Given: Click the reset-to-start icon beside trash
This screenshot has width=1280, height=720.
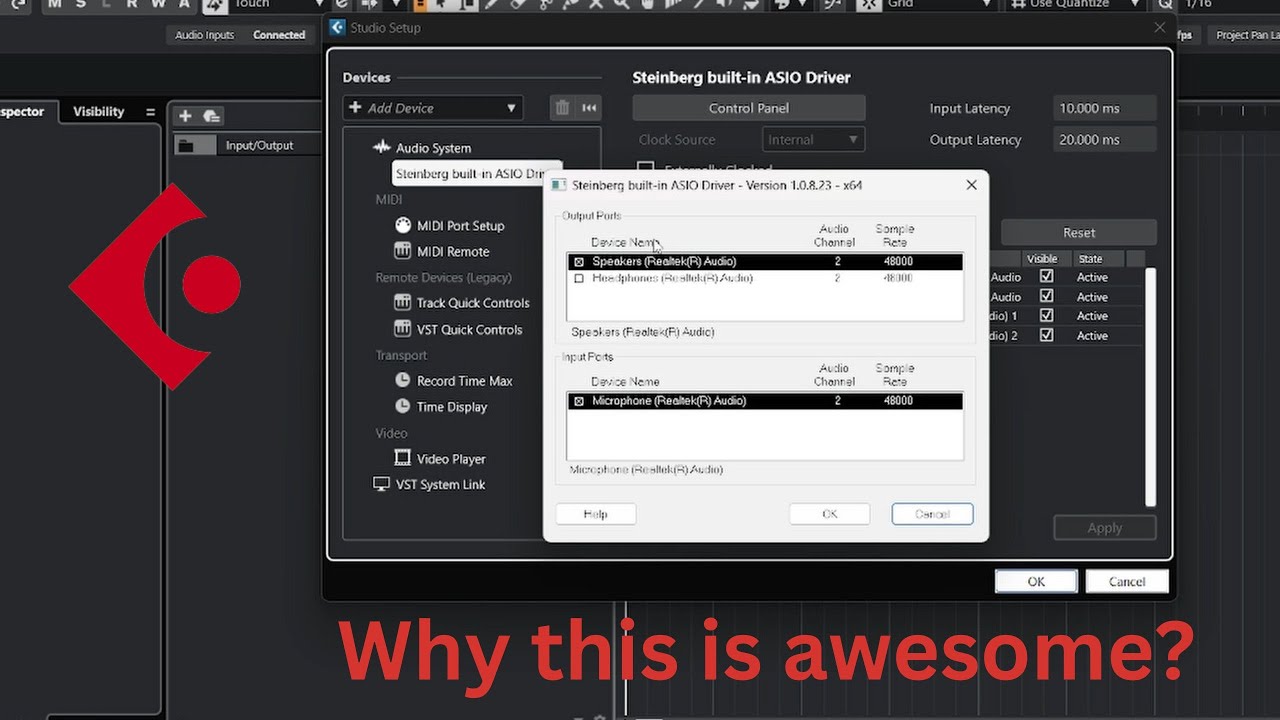Looking at the screenshot, I should click(x=589, y=108).
